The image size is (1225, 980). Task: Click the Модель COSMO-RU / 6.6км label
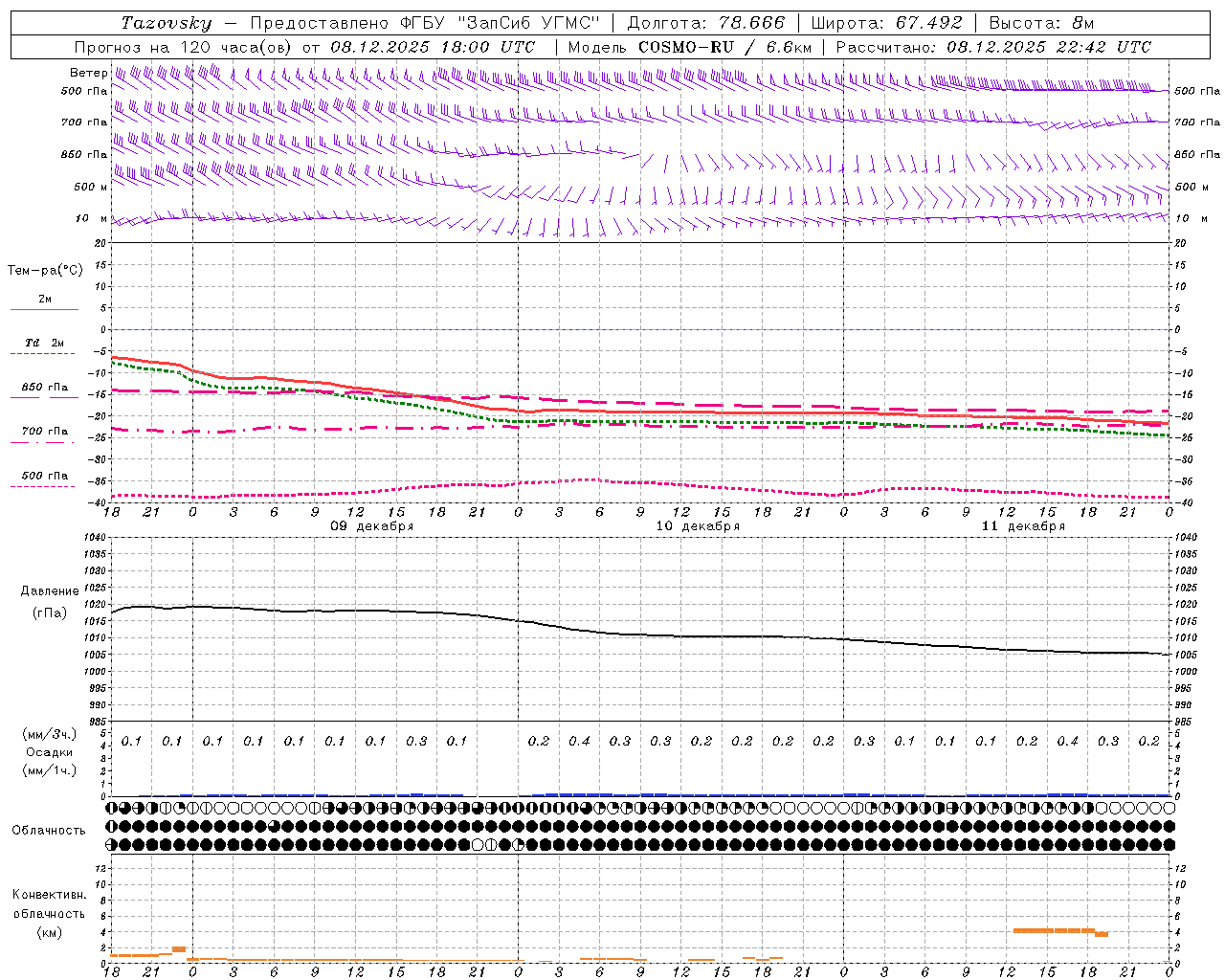click(x=690, y=47)
